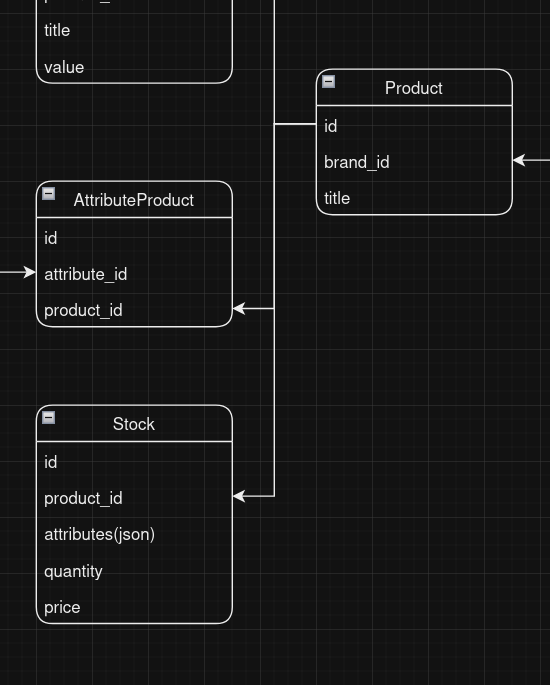Select the Product table header
Viewport: 550px width, 685px height.
coord(414,88)
